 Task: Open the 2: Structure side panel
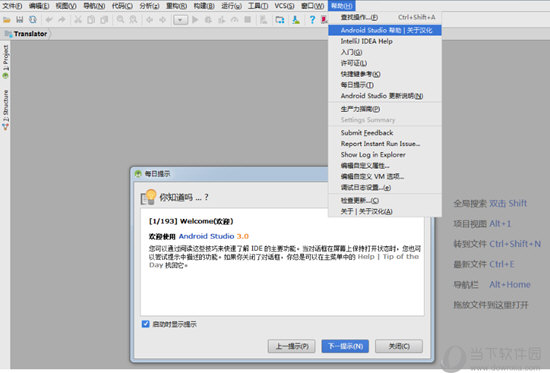coord(5,110)
